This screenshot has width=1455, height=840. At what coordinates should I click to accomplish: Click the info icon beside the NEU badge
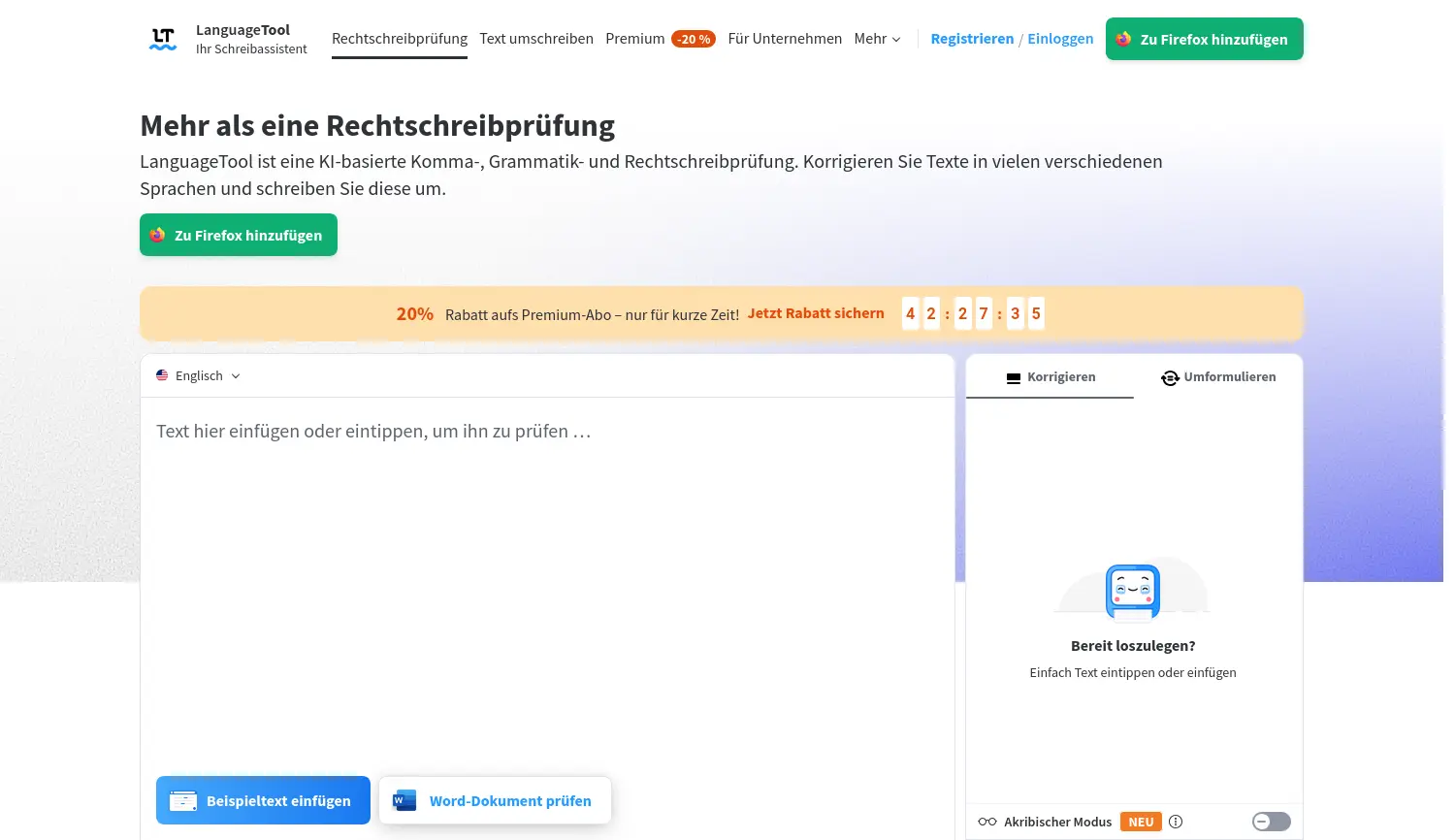coord(1176,822)
